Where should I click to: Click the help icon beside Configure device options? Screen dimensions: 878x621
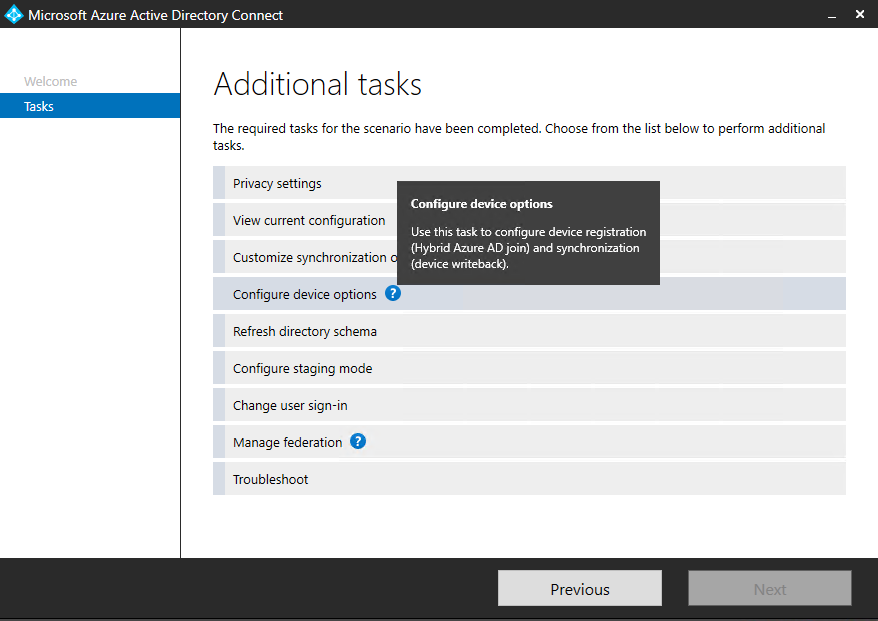pyautogui.click(x=393, y=293)
